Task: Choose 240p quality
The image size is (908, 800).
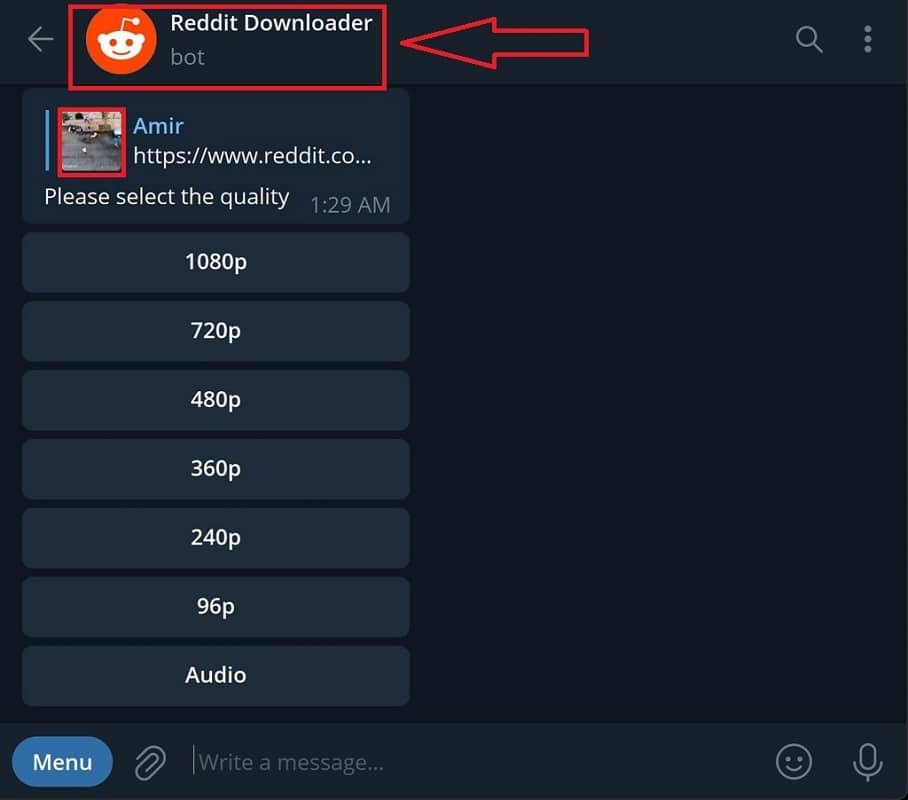Action: pyautogui.click(x=216, y=538)
